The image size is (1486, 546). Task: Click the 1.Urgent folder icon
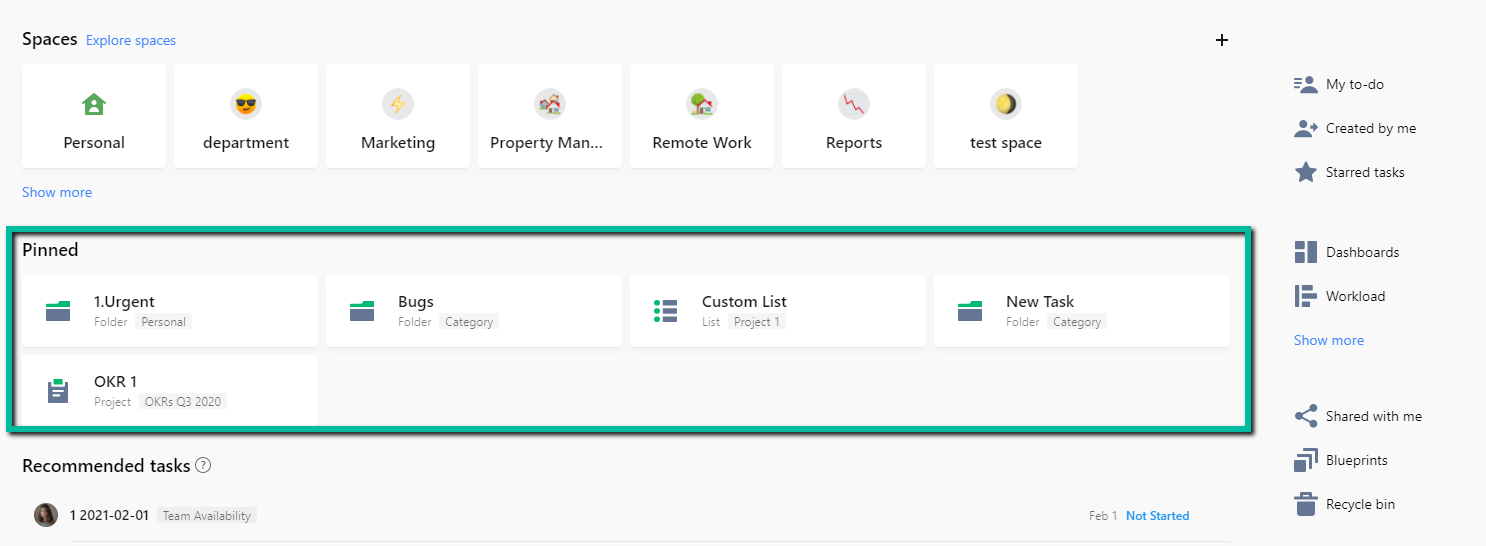[x=58, y=311]
